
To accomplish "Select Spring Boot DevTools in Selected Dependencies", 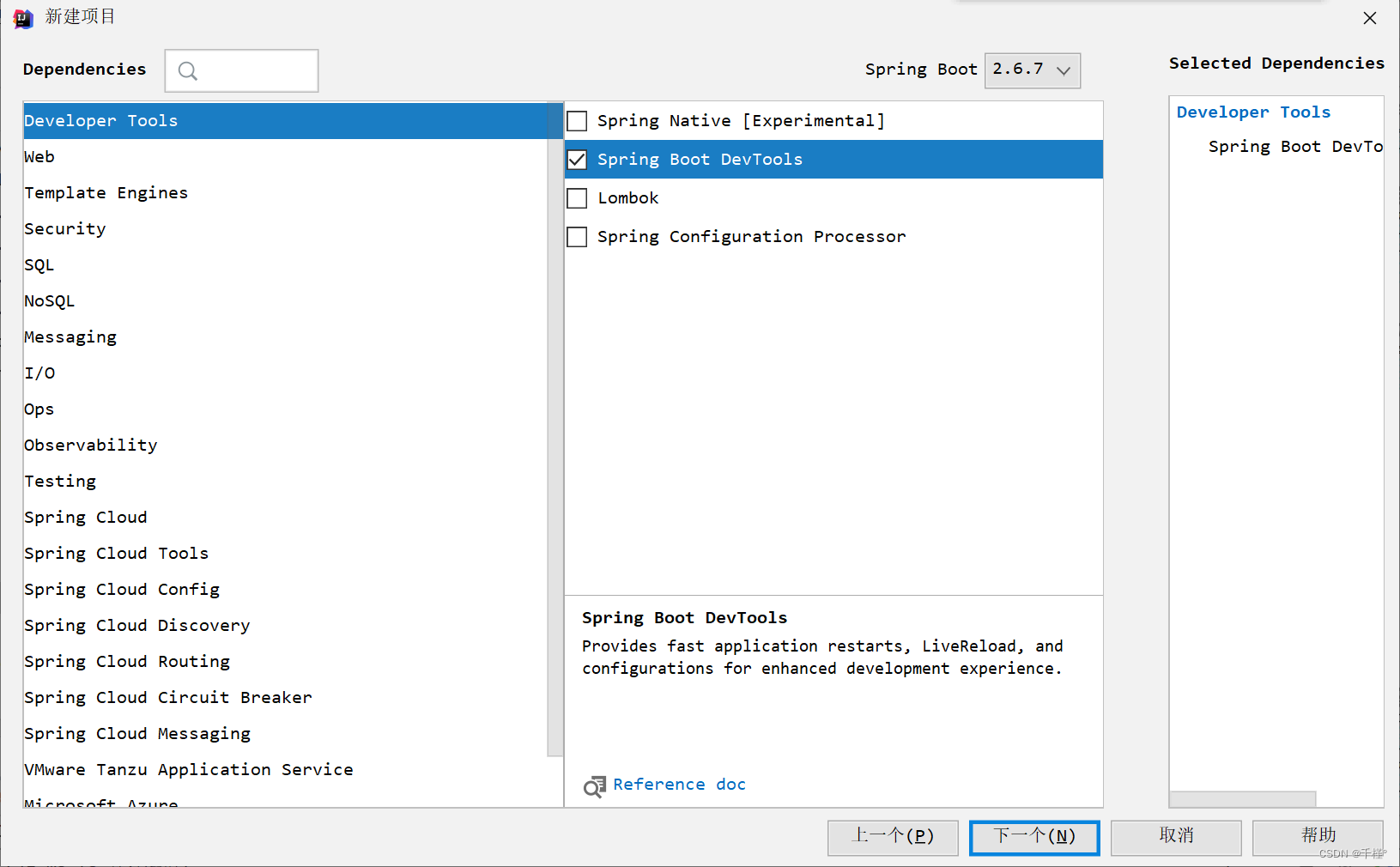I will coord(1295,147).
